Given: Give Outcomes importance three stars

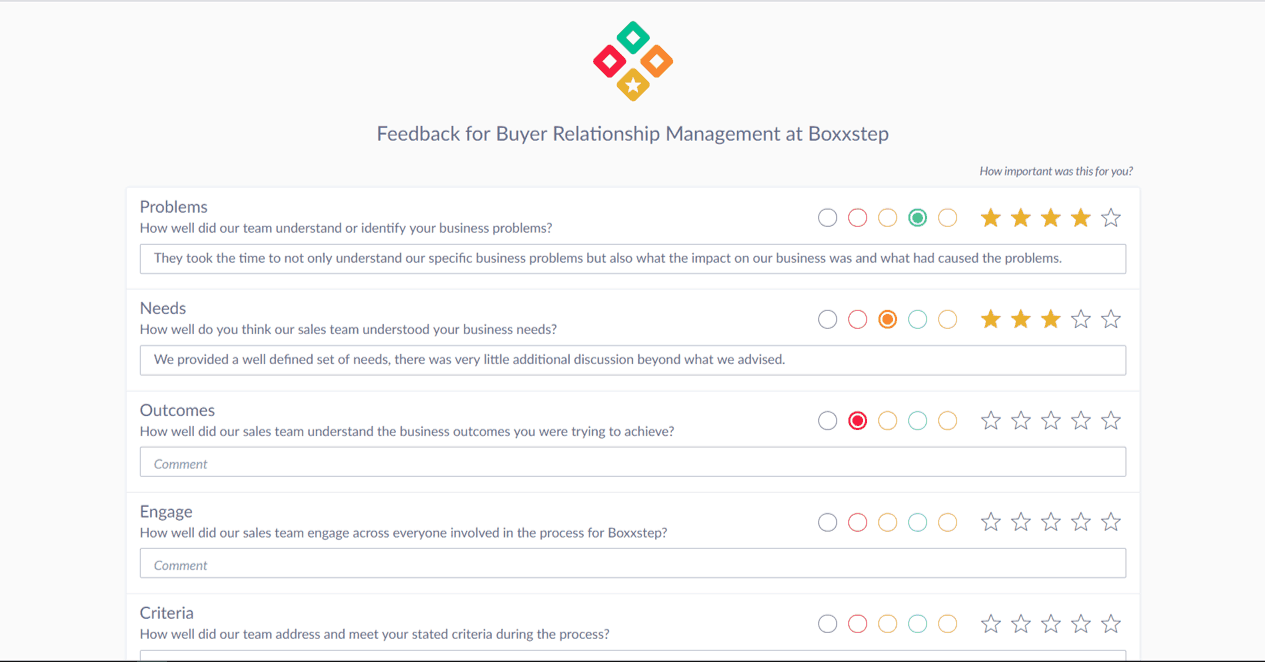Looking at the screenshot, I should 1050,421.
